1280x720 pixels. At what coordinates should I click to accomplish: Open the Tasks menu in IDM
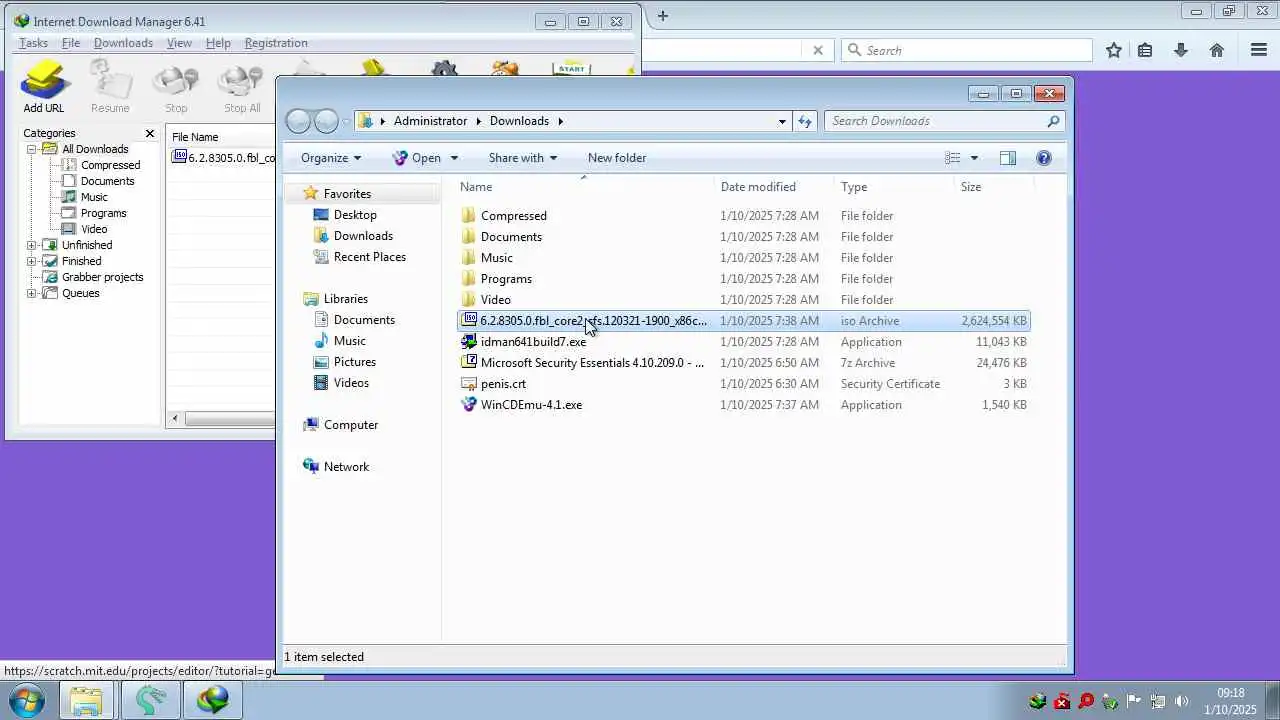point(33,43)
